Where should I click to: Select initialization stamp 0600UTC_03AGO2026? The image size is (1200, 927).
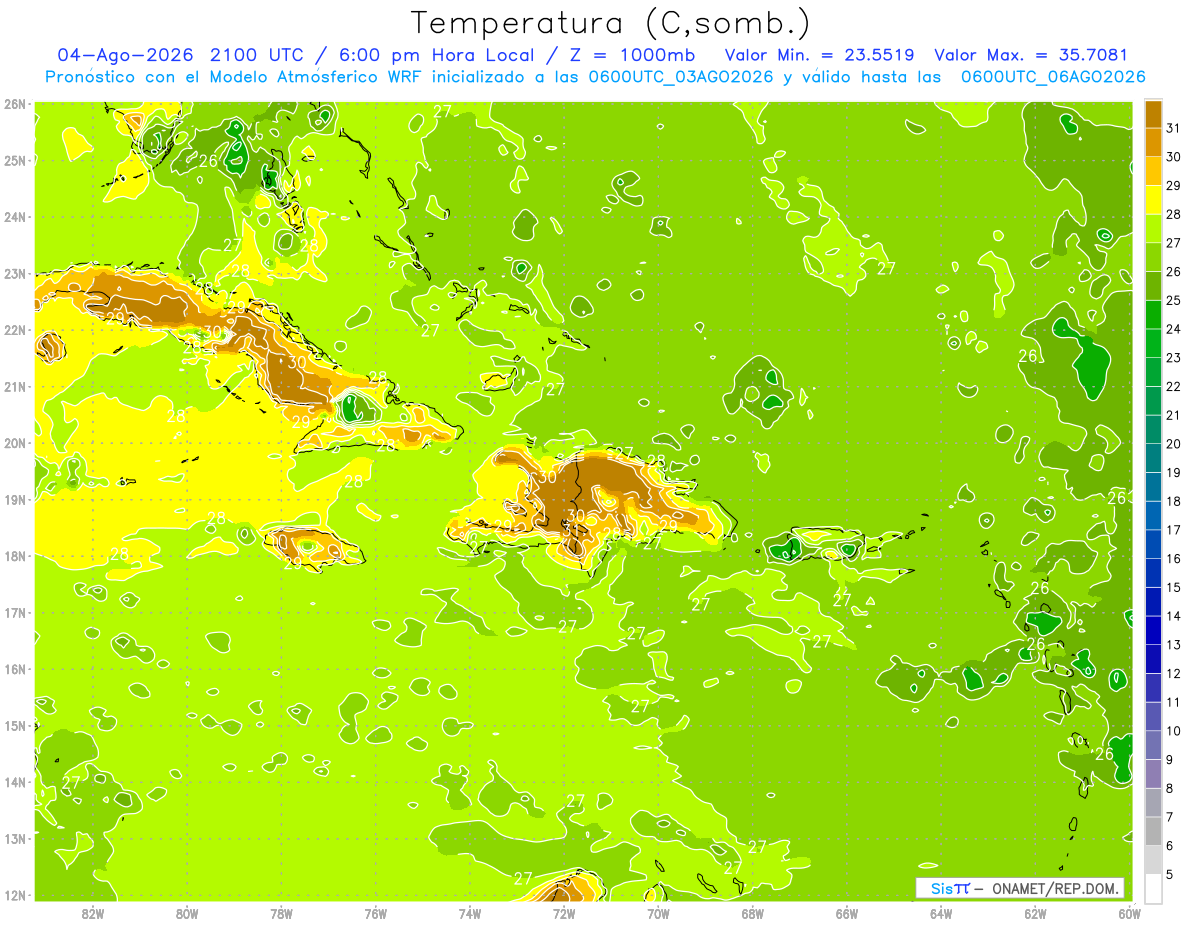tap(682, 77)
